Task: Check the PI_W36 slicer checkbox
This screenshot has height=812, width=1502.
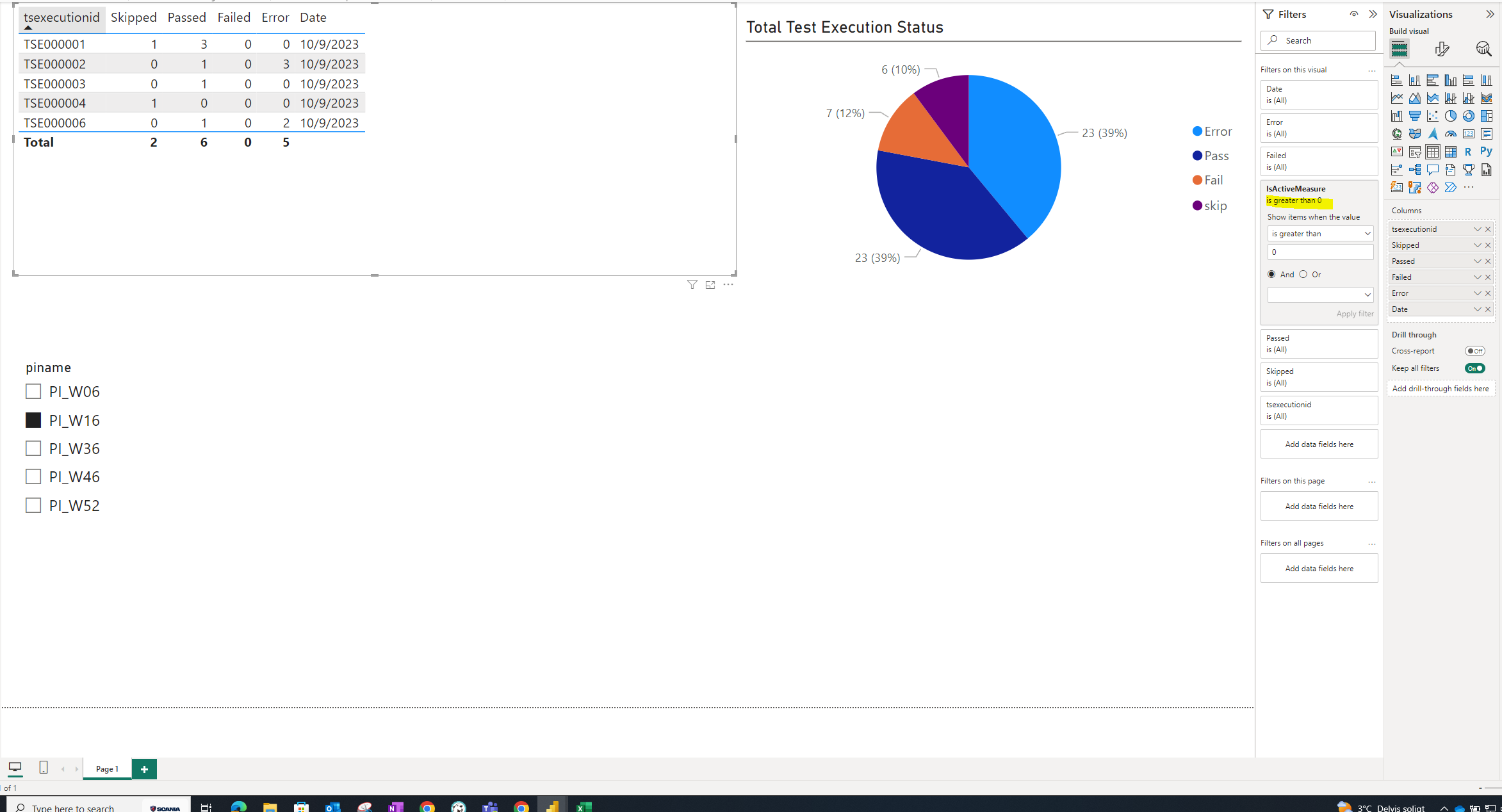Action: (33, 448)
